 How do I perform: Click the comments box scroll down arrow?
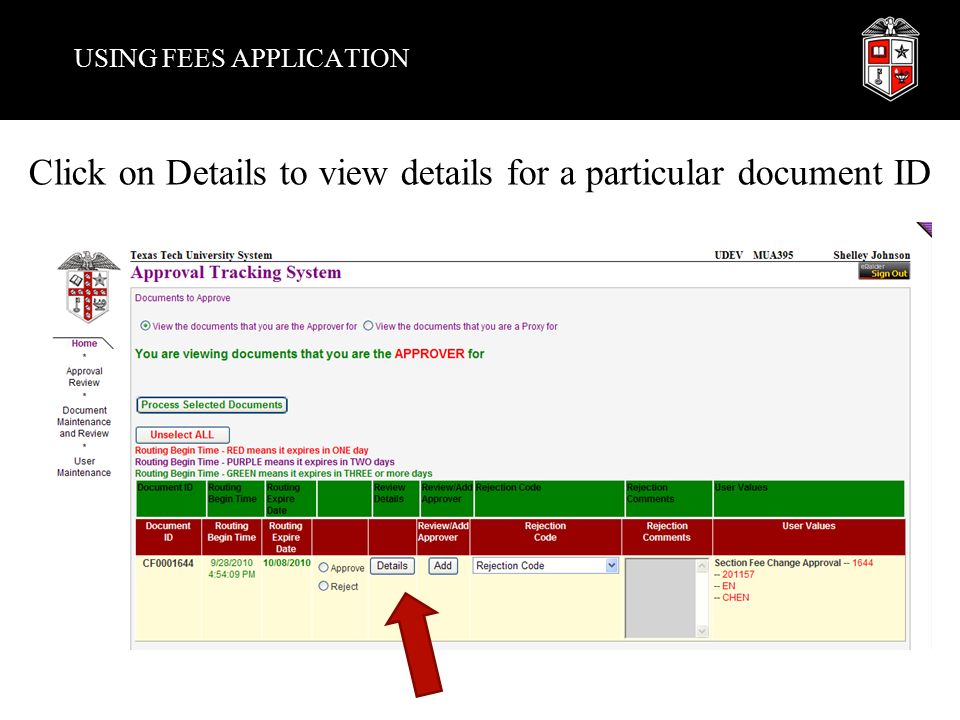coord(702,631)
